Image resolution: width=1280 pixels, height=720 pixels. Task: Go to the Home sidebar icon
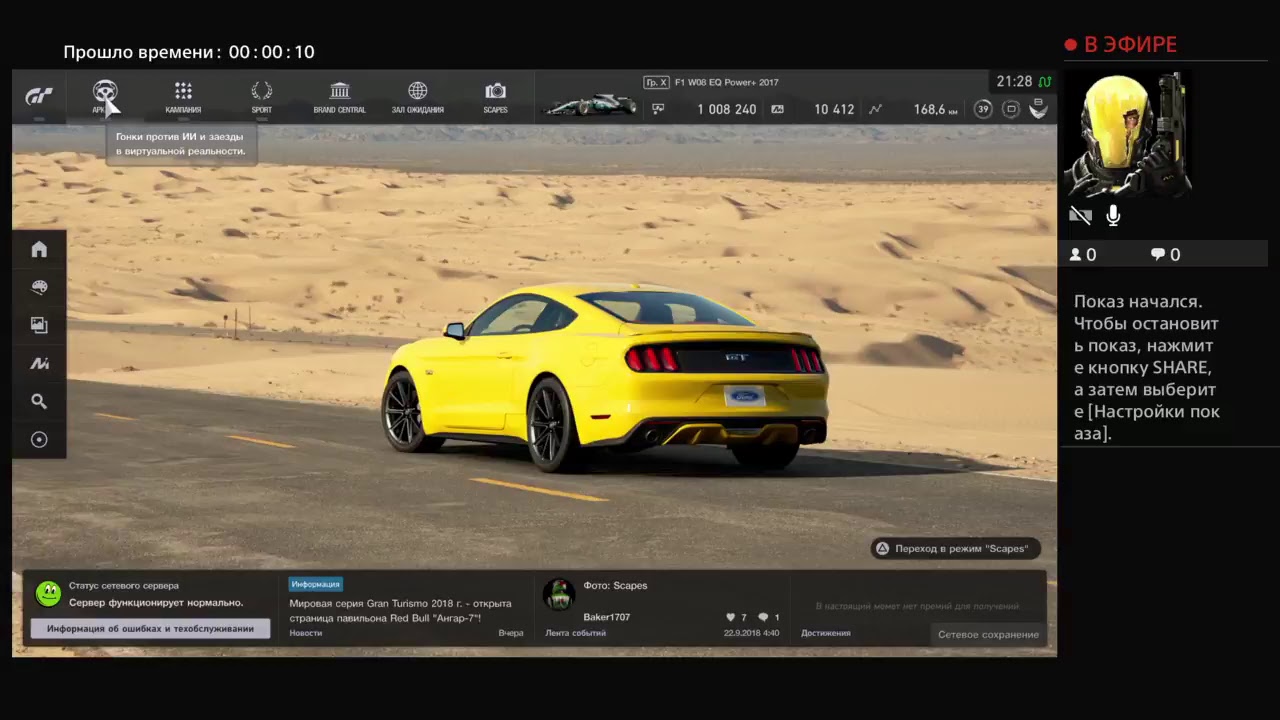(x=39, y=249)
